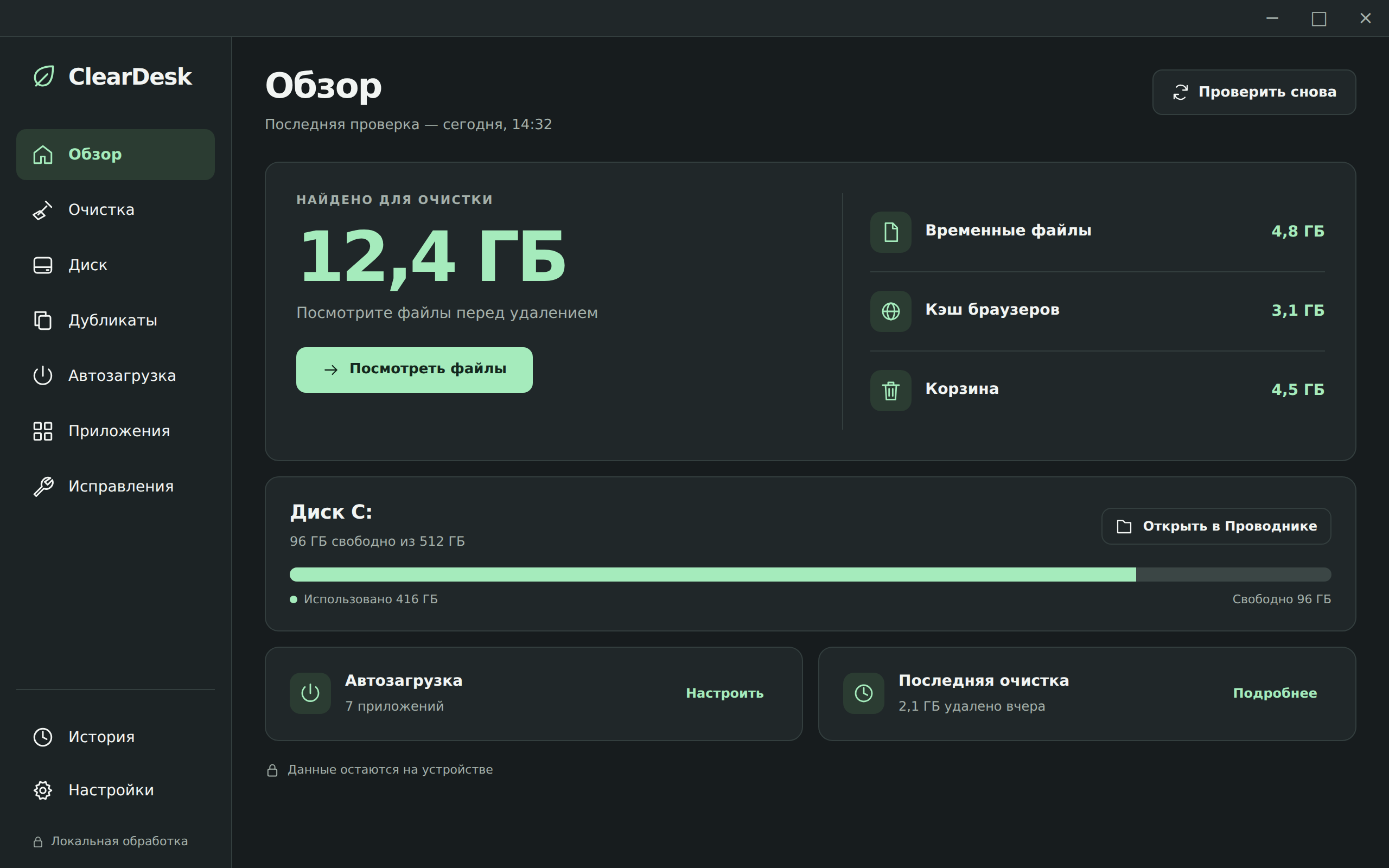
Task: Open История in the sidebar
Action: (116, 737)
